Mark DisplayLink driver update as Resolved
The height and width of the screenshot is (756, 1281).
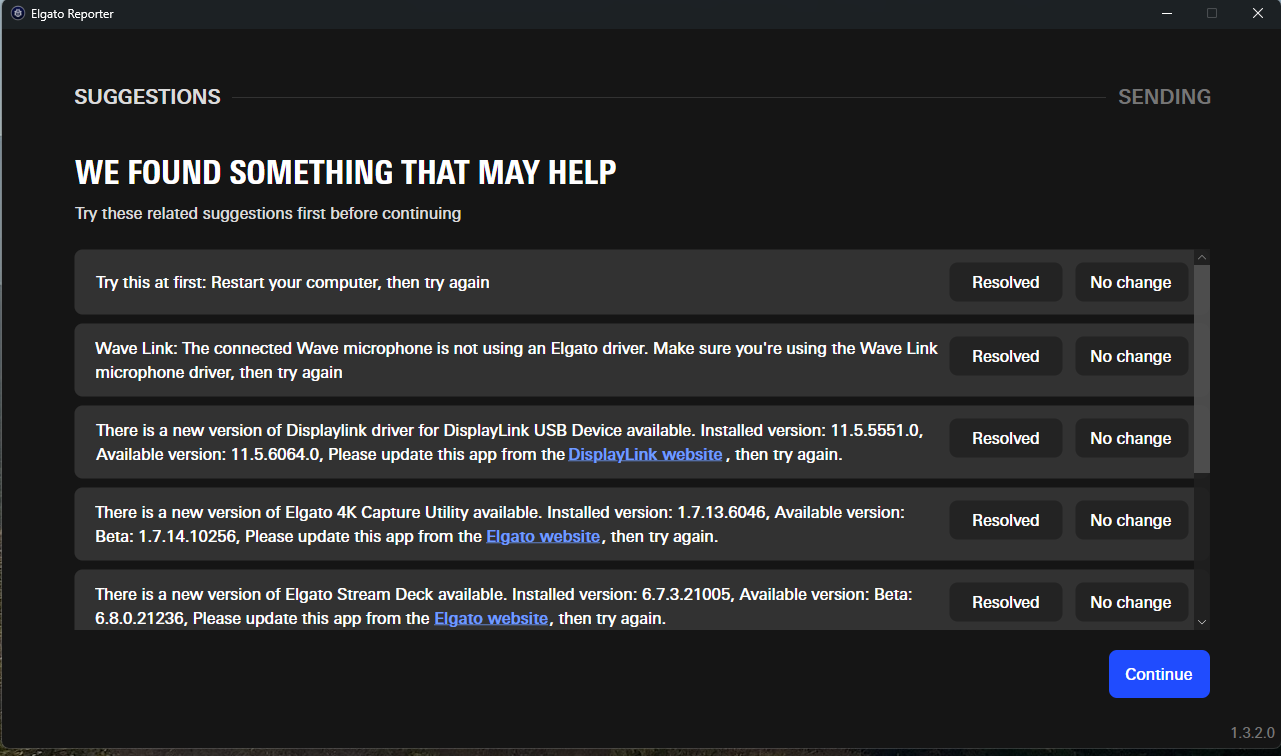1006,438
